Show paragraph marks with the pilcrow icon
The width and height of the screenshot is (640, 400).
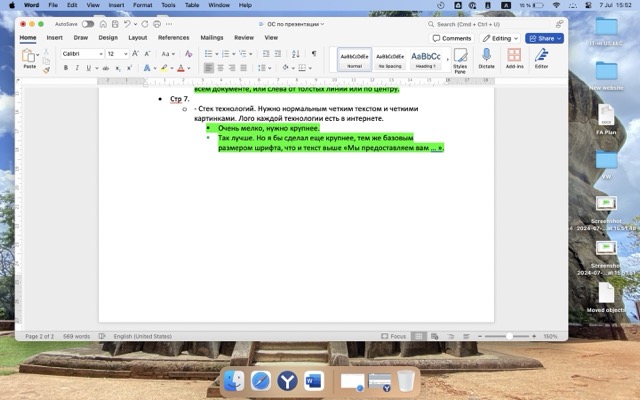(313, 53)
